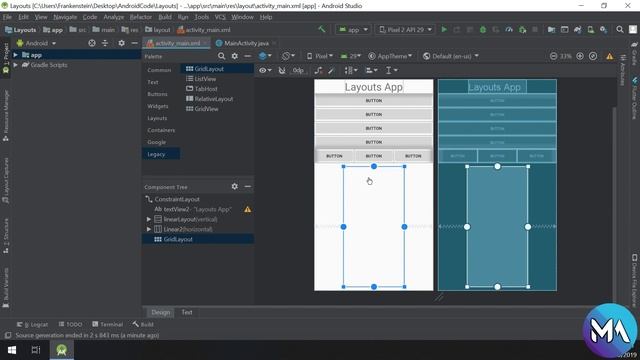The width and height of the screenshot is (640, 360).
Task: Select the Layouts palette category
Action: click(157, 118)
